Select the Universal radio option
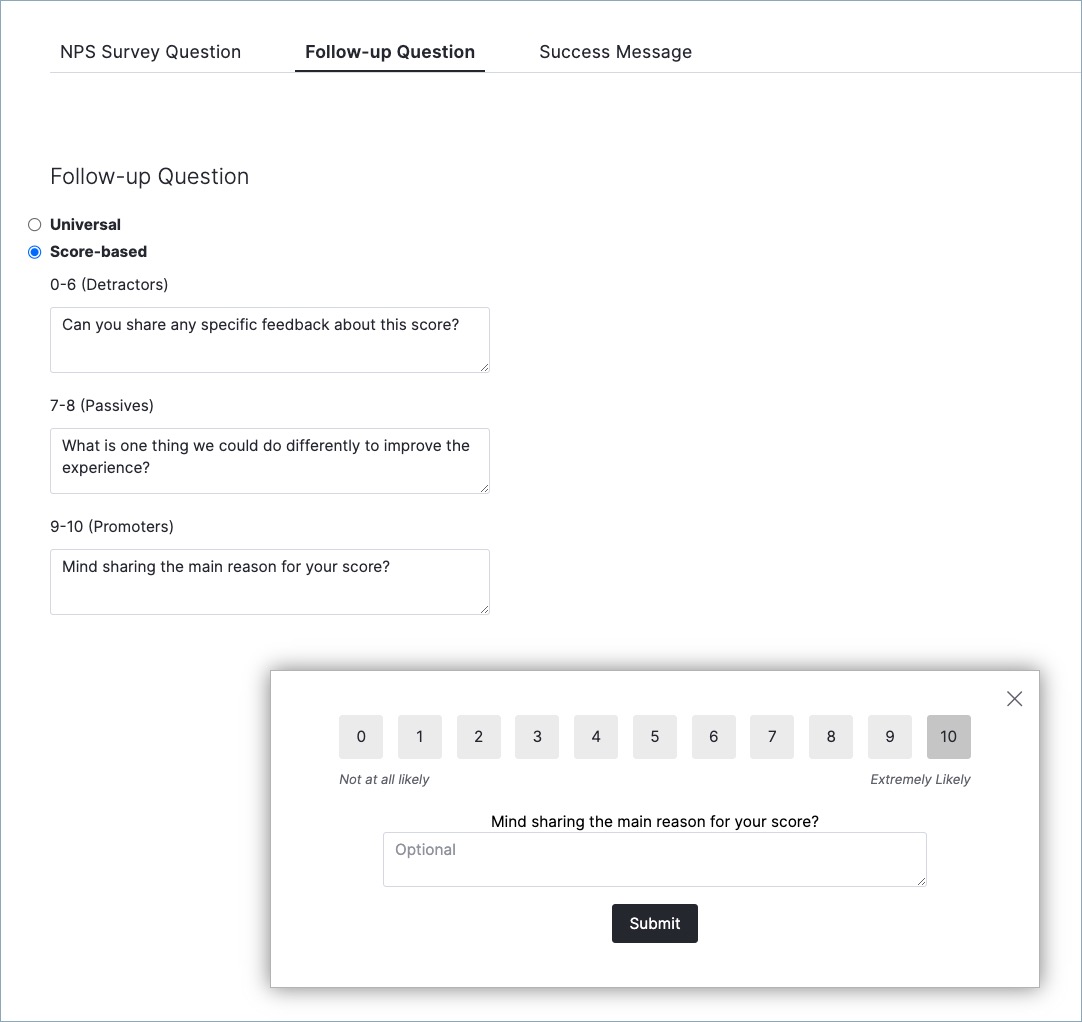 [35, 225]
